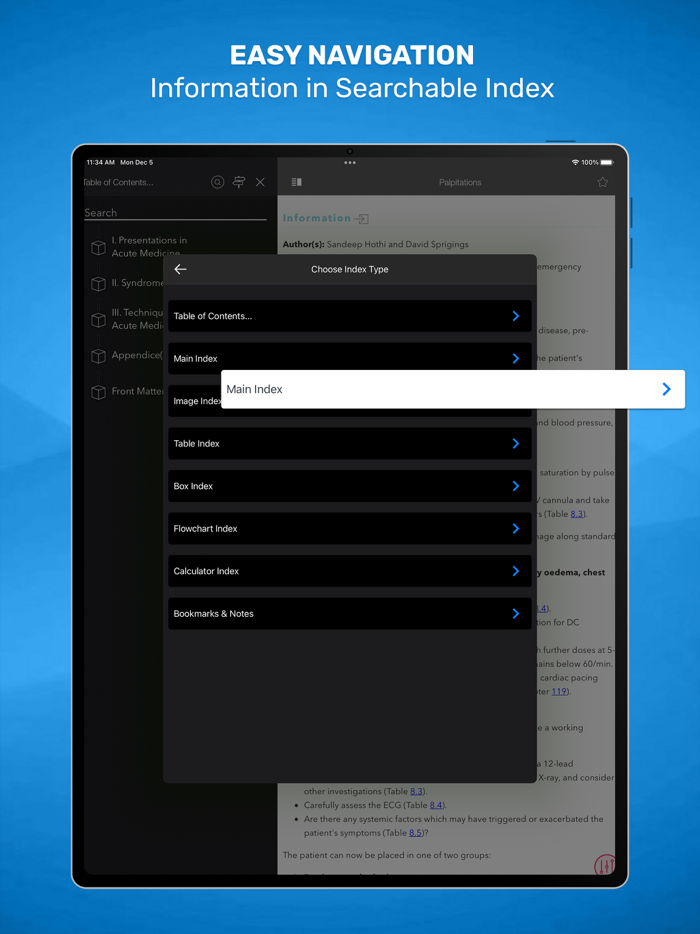Tap the Information section arrow icon
700x934 pixels.
point(362,219)
